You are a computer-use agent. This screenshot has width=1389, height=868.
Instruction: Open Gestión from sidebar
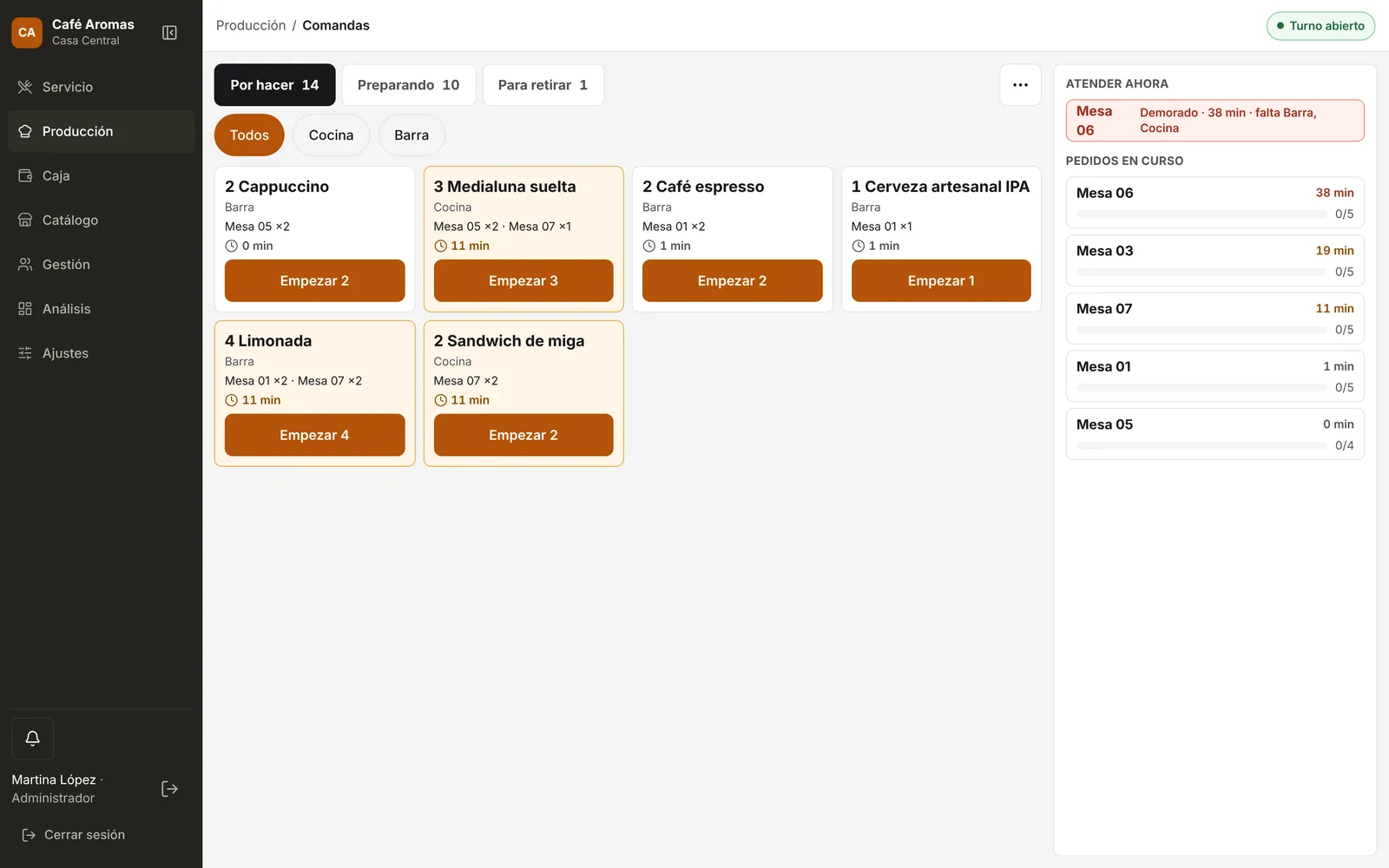click(x=101, y=264)
